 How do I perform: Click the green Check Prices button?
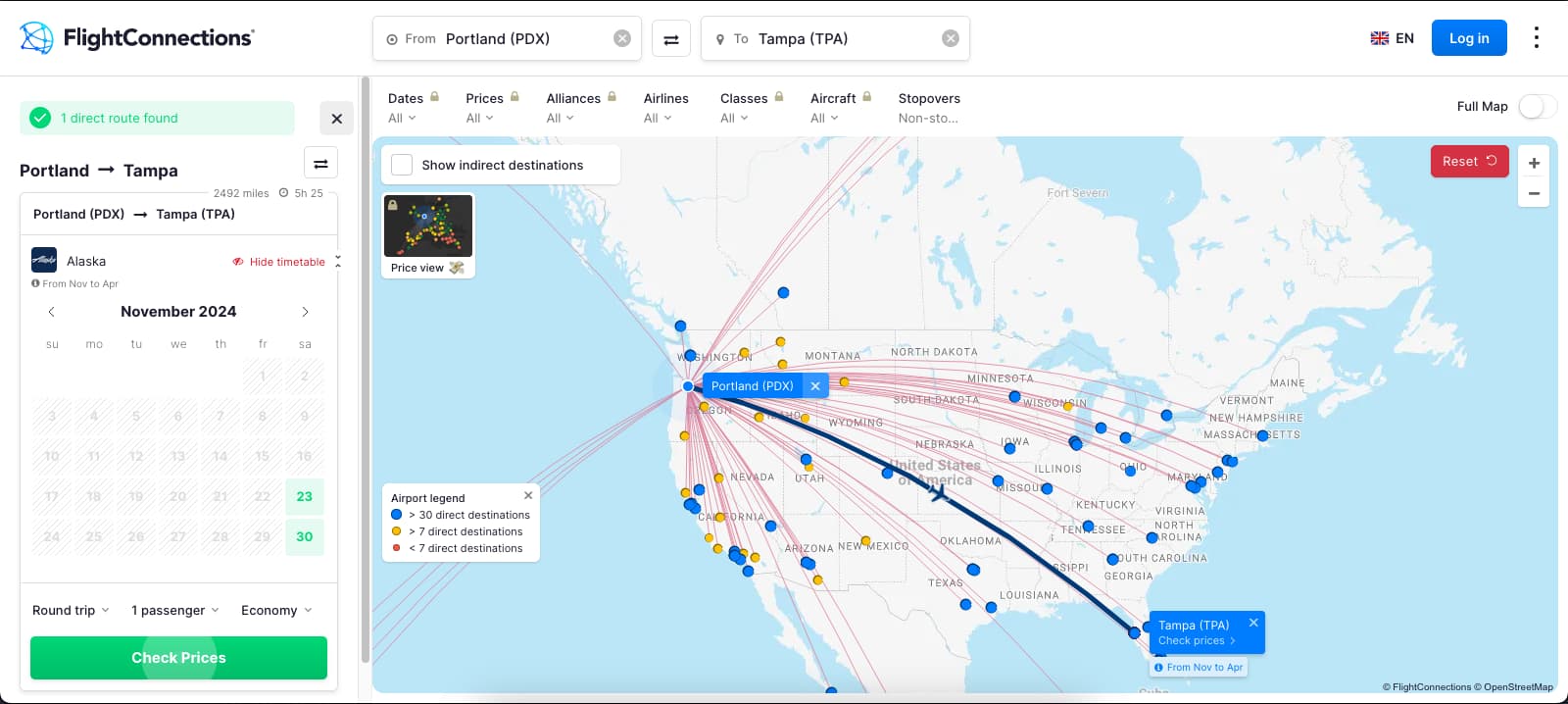(x=178, y=658)
